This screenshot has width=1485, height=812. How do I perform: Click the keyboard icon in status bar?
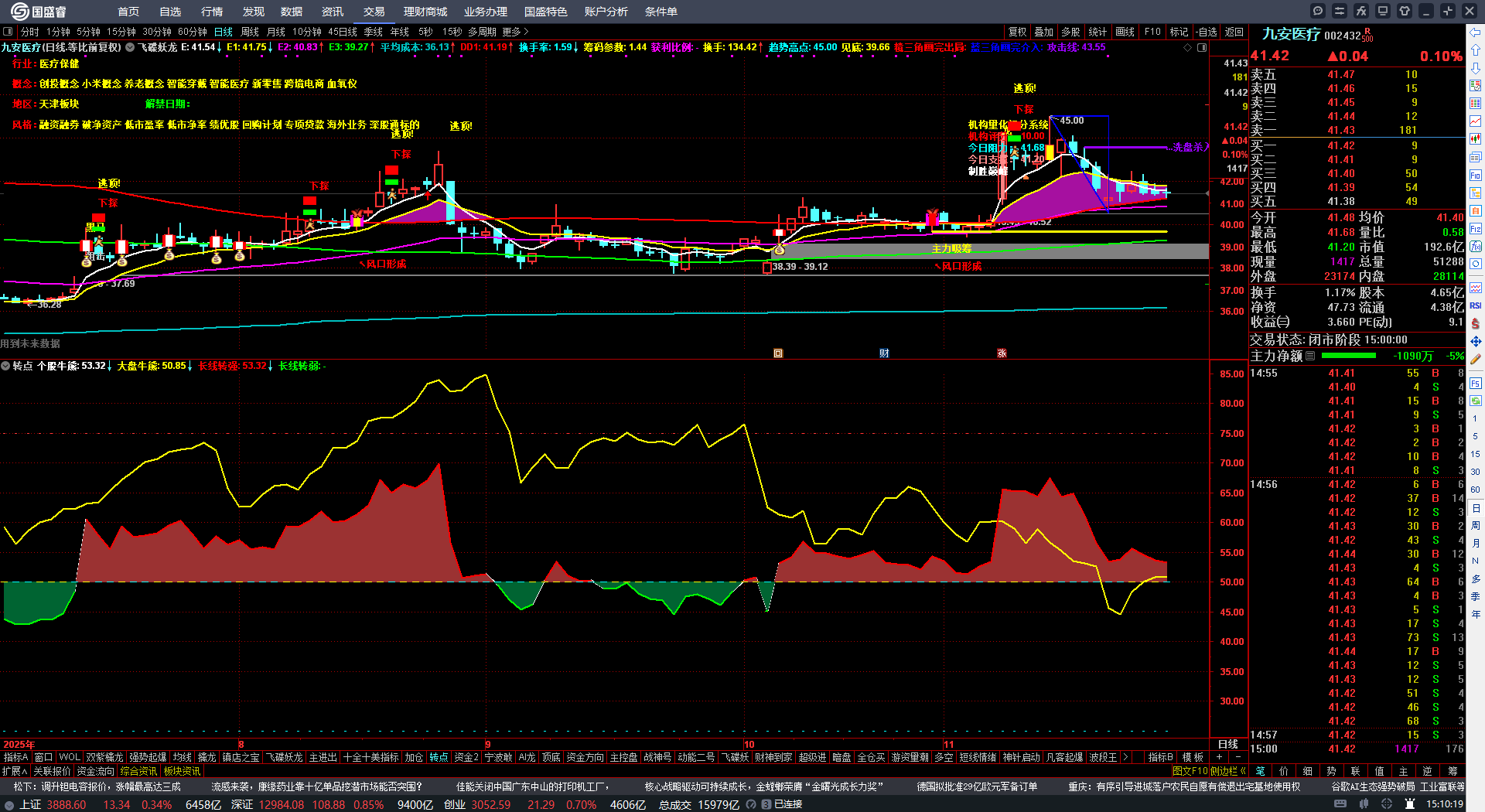[1340, 804]
